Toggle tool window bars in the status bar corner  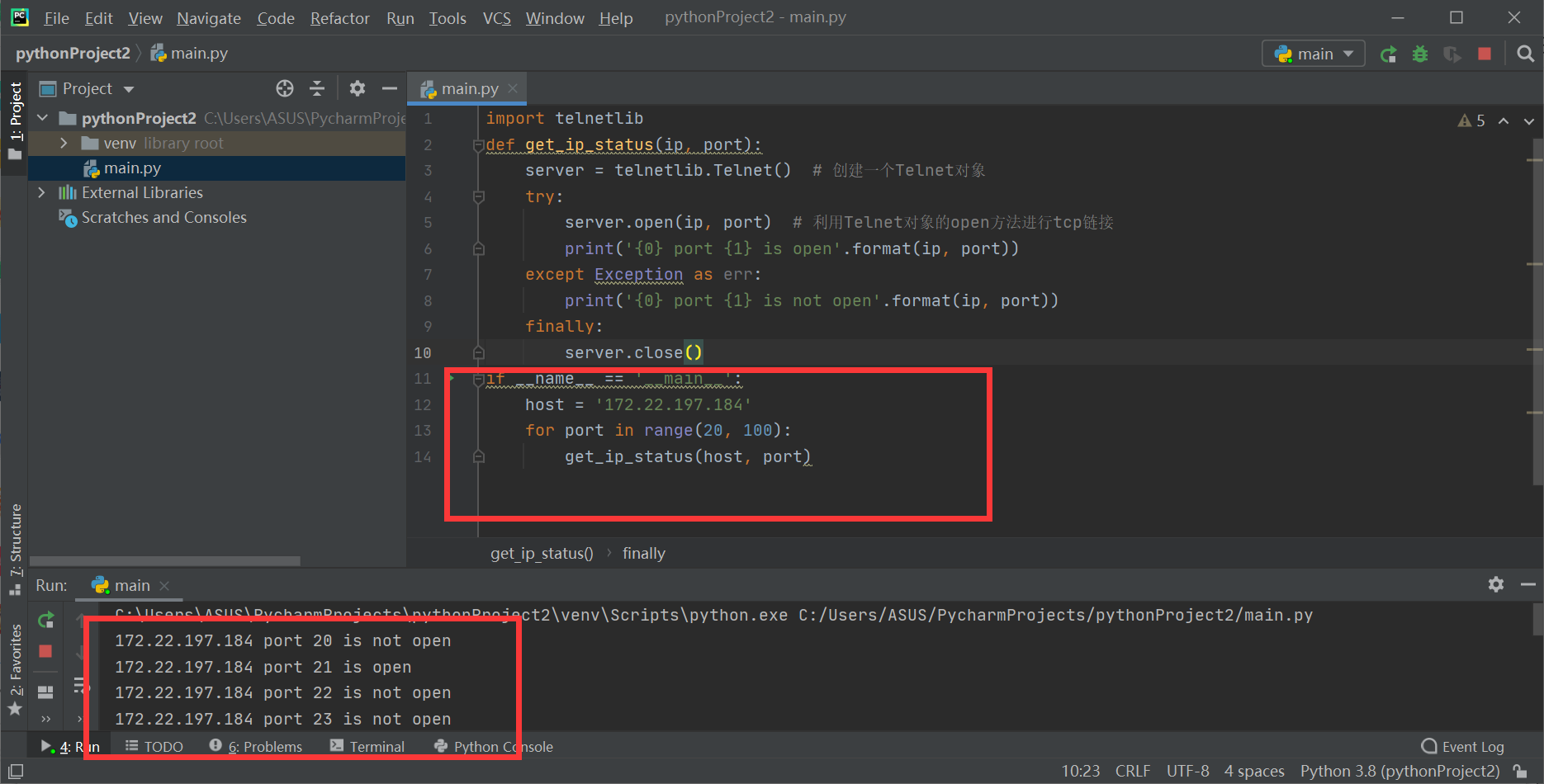coord(16,771)
